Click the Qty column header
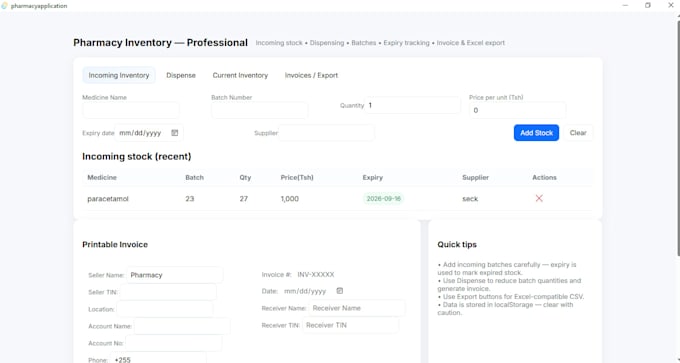680x363 pixels. coord(245,177)
